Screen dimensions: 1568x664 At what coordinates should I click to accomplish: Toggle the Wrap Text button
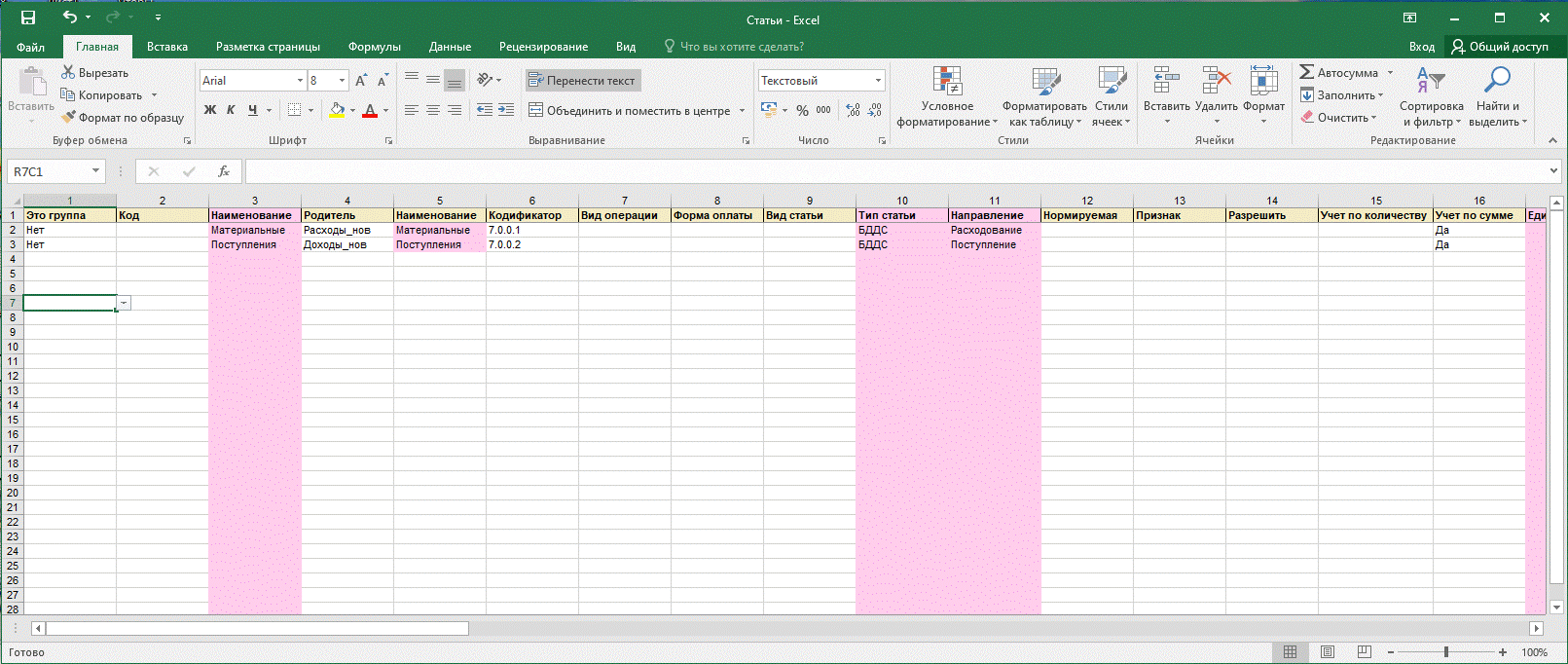[x=583, y=81]
